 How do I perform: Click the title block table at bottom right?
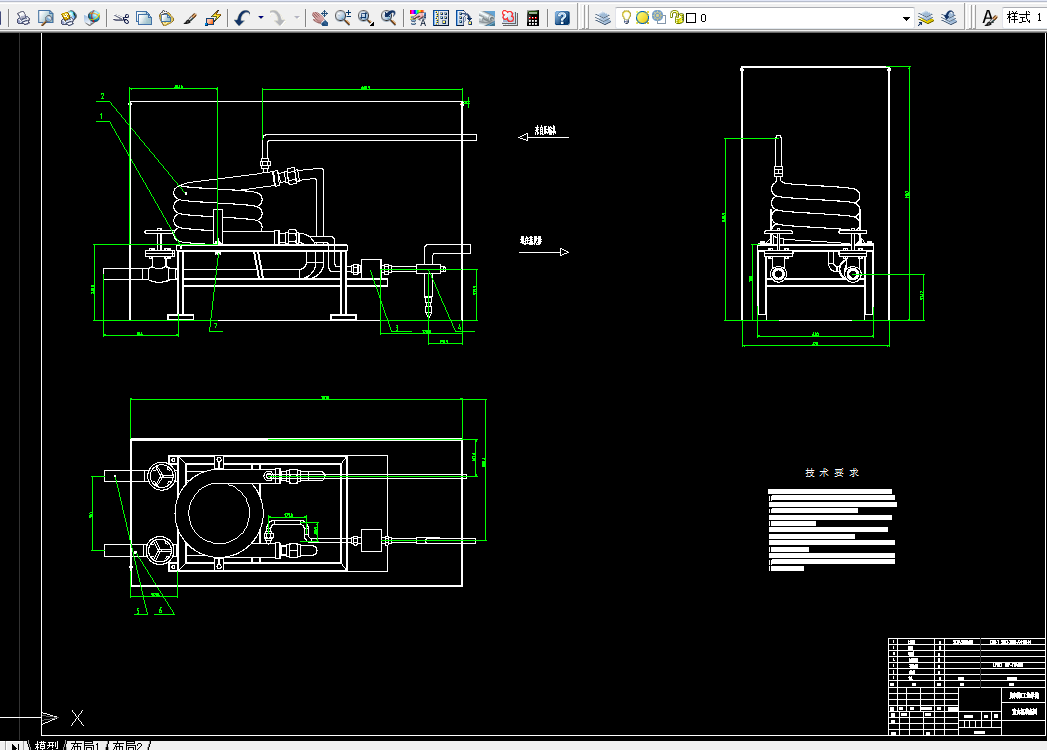tap(966, 687)
